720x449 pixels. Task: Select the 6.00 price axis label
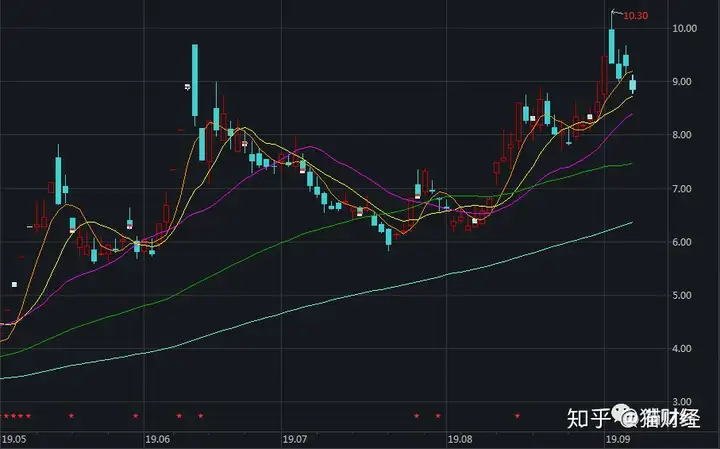coord(682,242)
